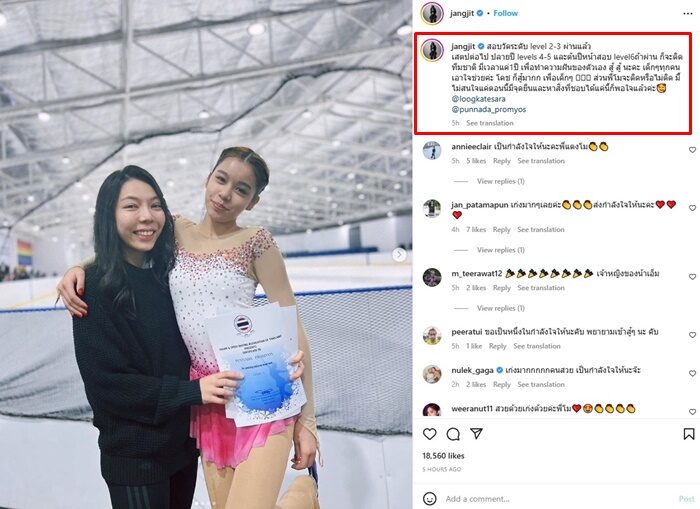
Task: Go to next photo with carousel arrow
Action: pos(399,254)
